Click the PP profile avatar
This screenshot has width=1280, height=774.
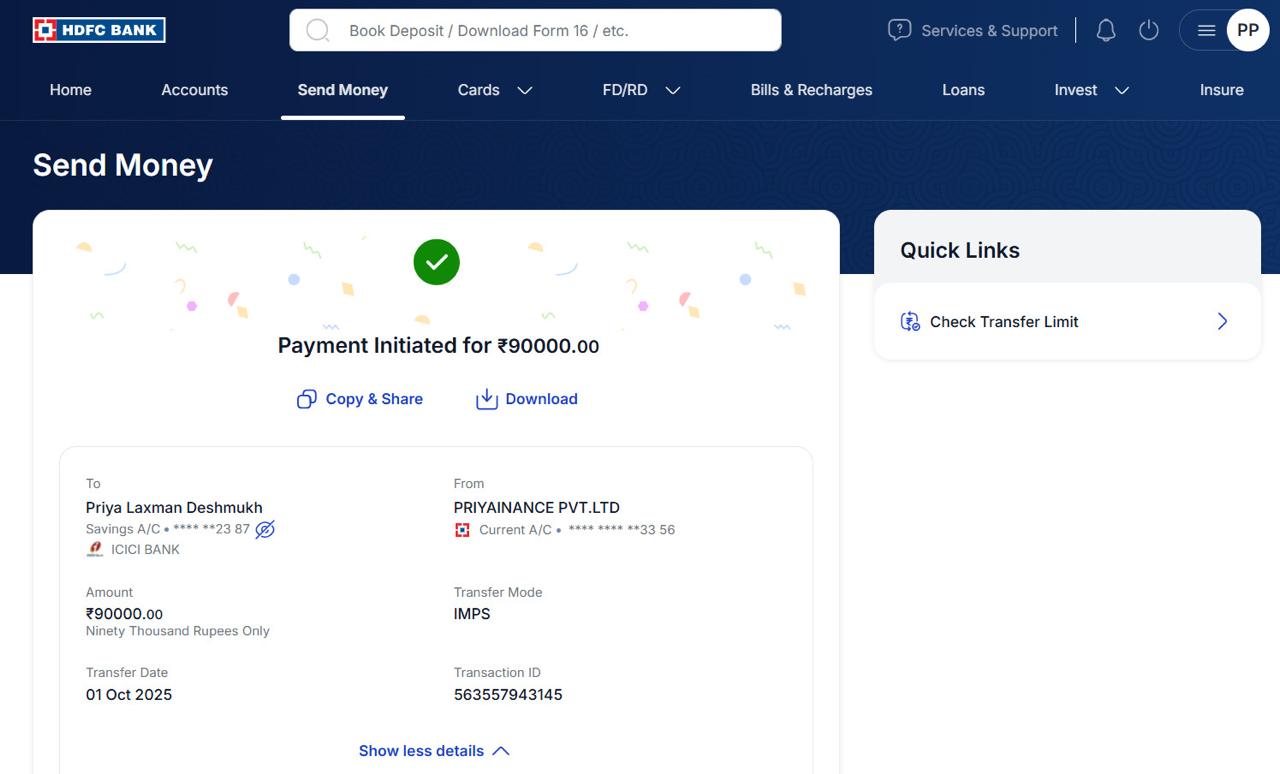pyautogui.click(x=1247, y=30)
